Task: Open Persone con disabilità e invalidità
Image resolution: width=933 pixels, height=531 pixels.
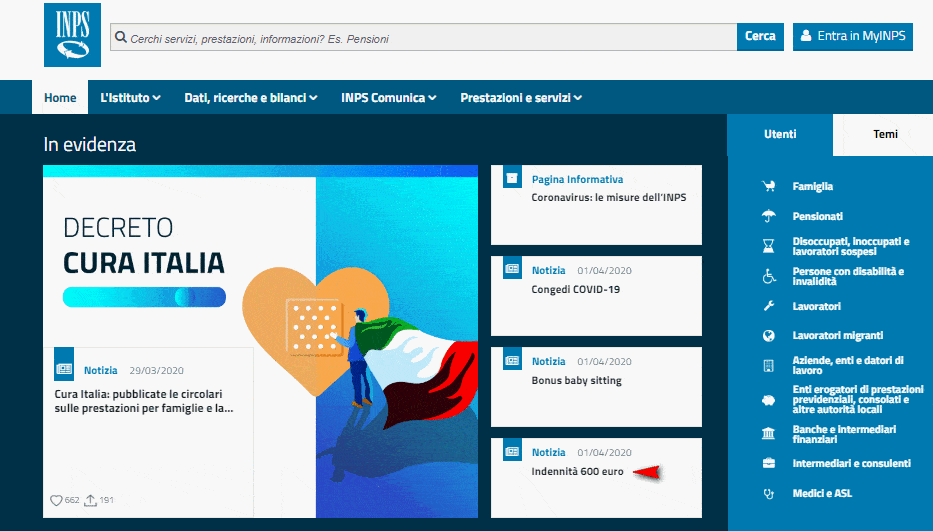Action: point(848,276)
